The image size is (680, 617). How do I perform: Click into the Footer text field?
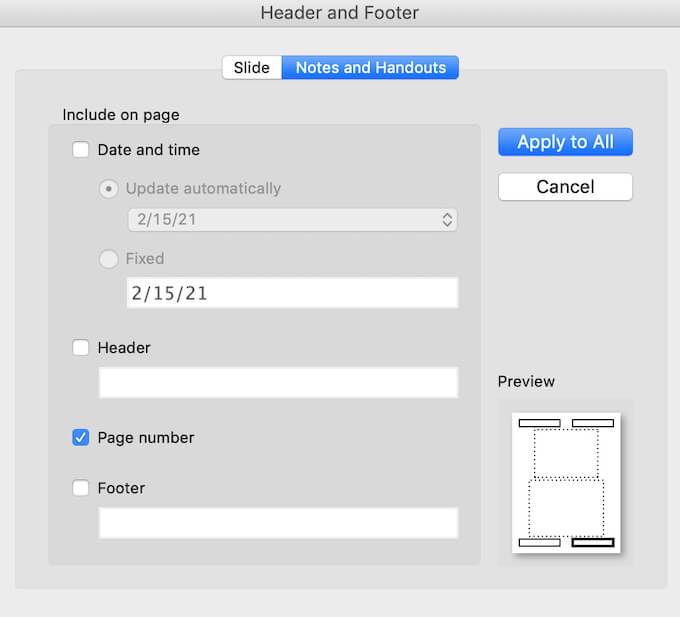click(x=278, y=523)
